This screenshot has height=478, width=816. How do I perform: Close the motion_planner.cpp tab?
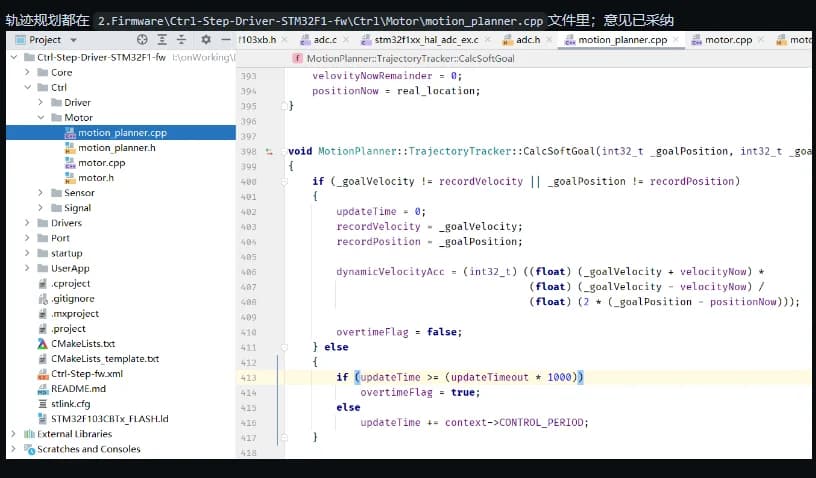point(675,40)
